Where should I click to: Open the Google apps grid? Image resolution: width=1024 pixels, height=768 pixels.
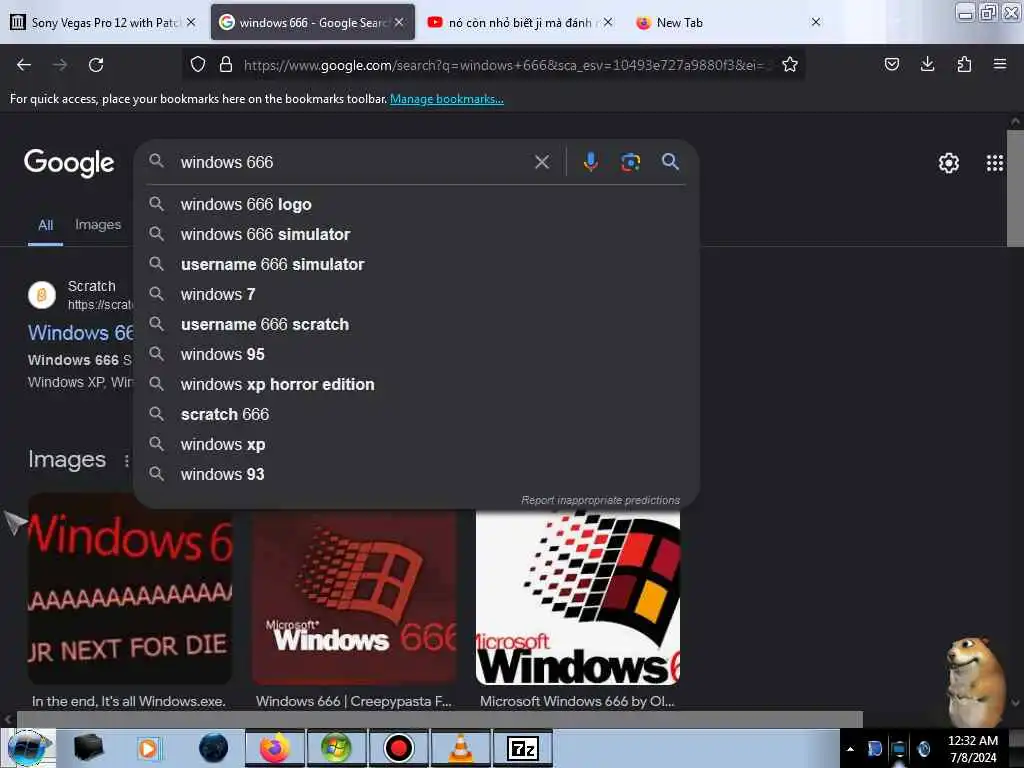995,163
